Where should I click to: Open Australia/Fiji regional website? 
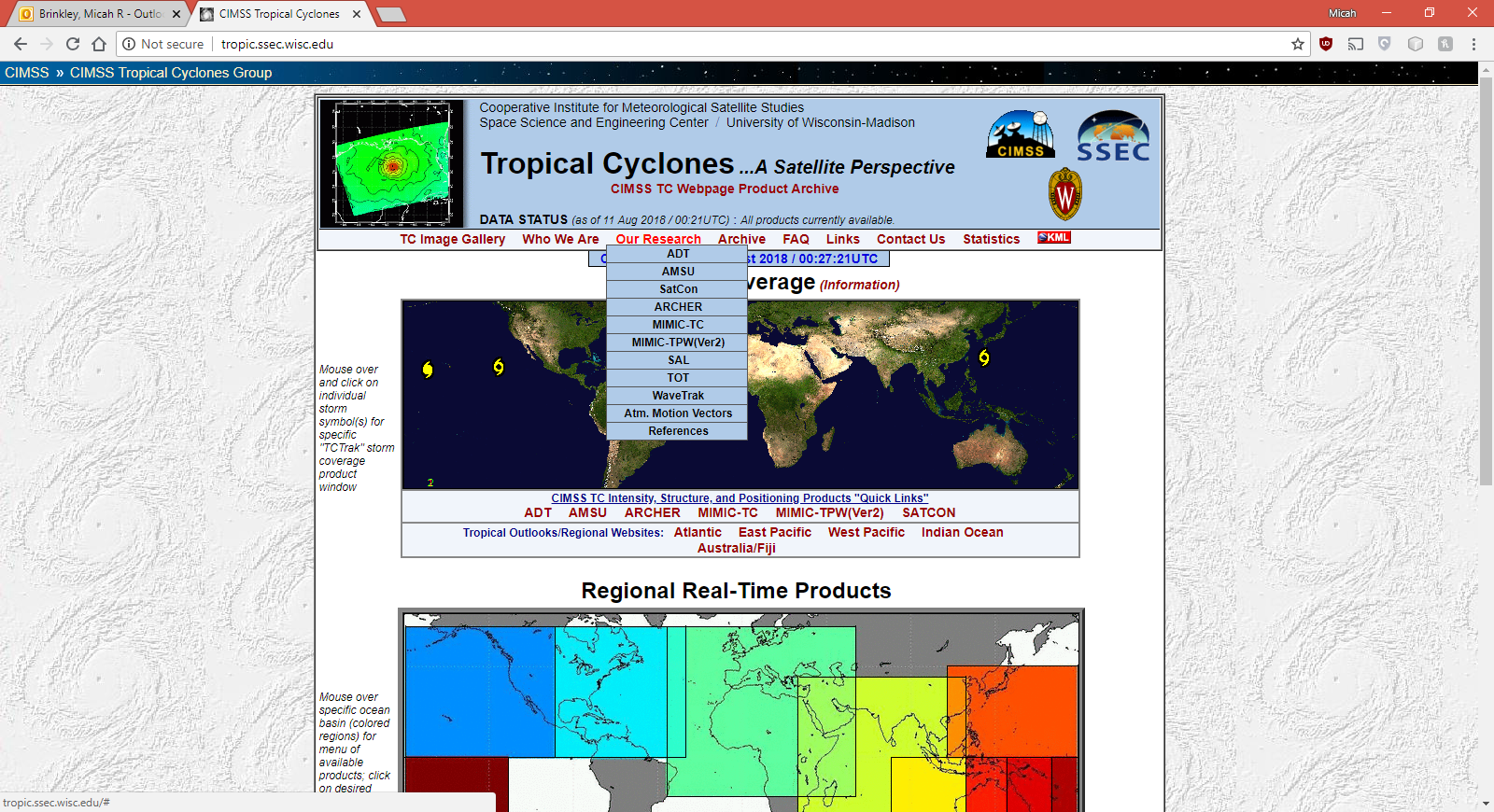pyautogui.click(x=737, y=548)
